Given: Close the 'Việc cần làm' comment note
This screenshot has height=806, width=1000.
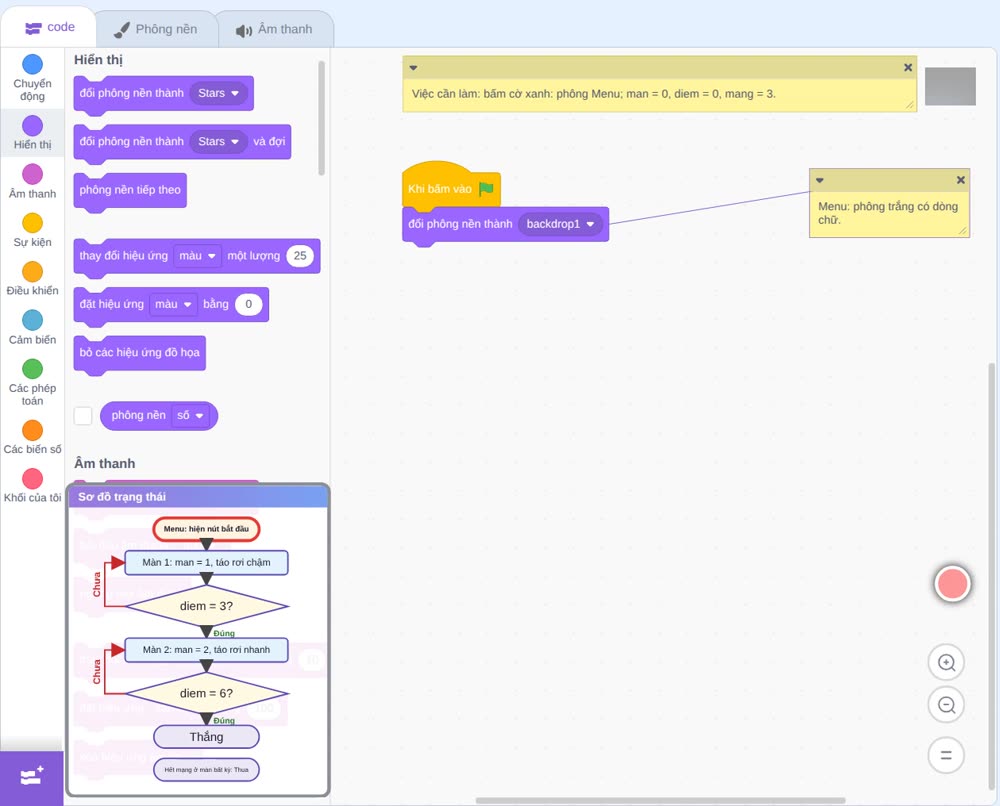Looking at the screenshot, I should [x=908, y=68].
